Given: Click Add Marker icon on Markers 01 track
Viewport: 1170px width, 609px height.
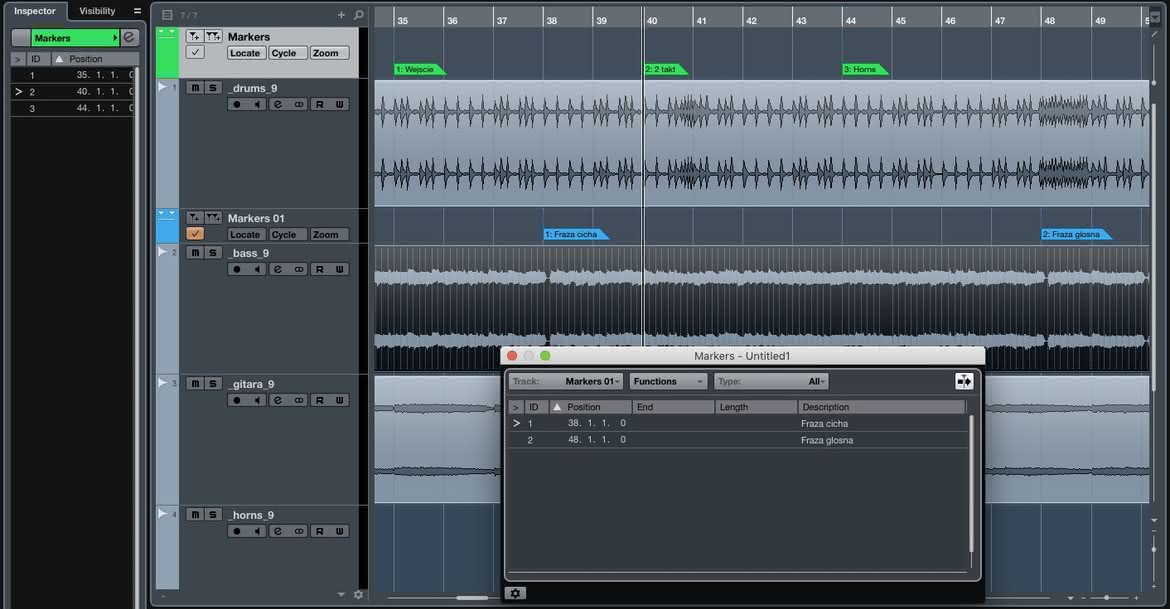Looking at the screenshot, I should pos(194,218).
